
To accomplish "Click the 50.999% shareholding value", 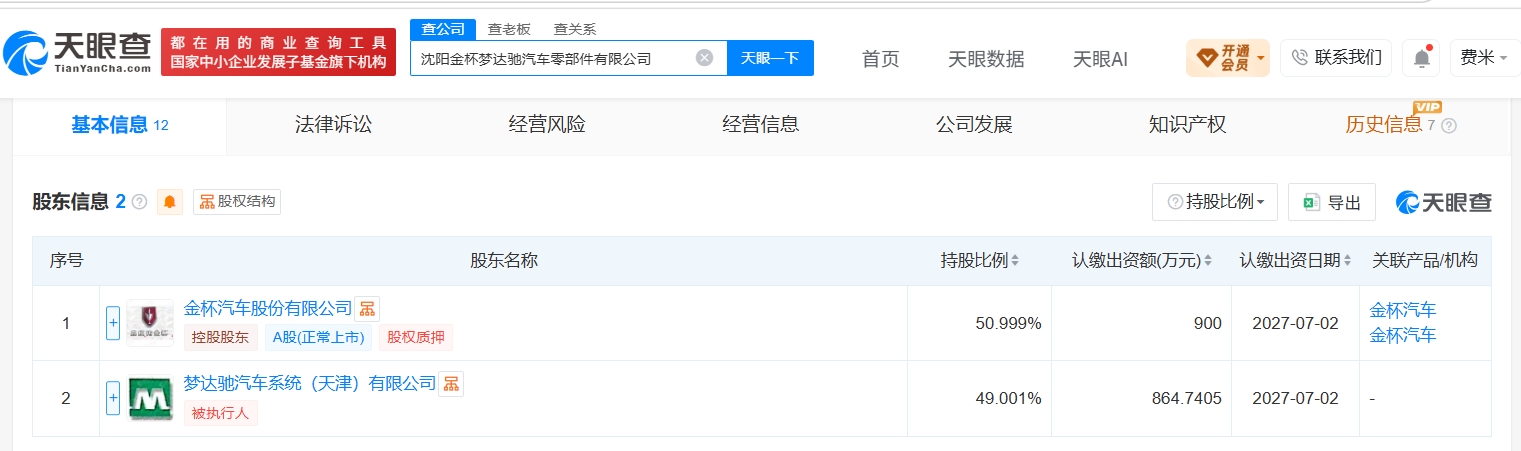I will [x=1008, y=323].
